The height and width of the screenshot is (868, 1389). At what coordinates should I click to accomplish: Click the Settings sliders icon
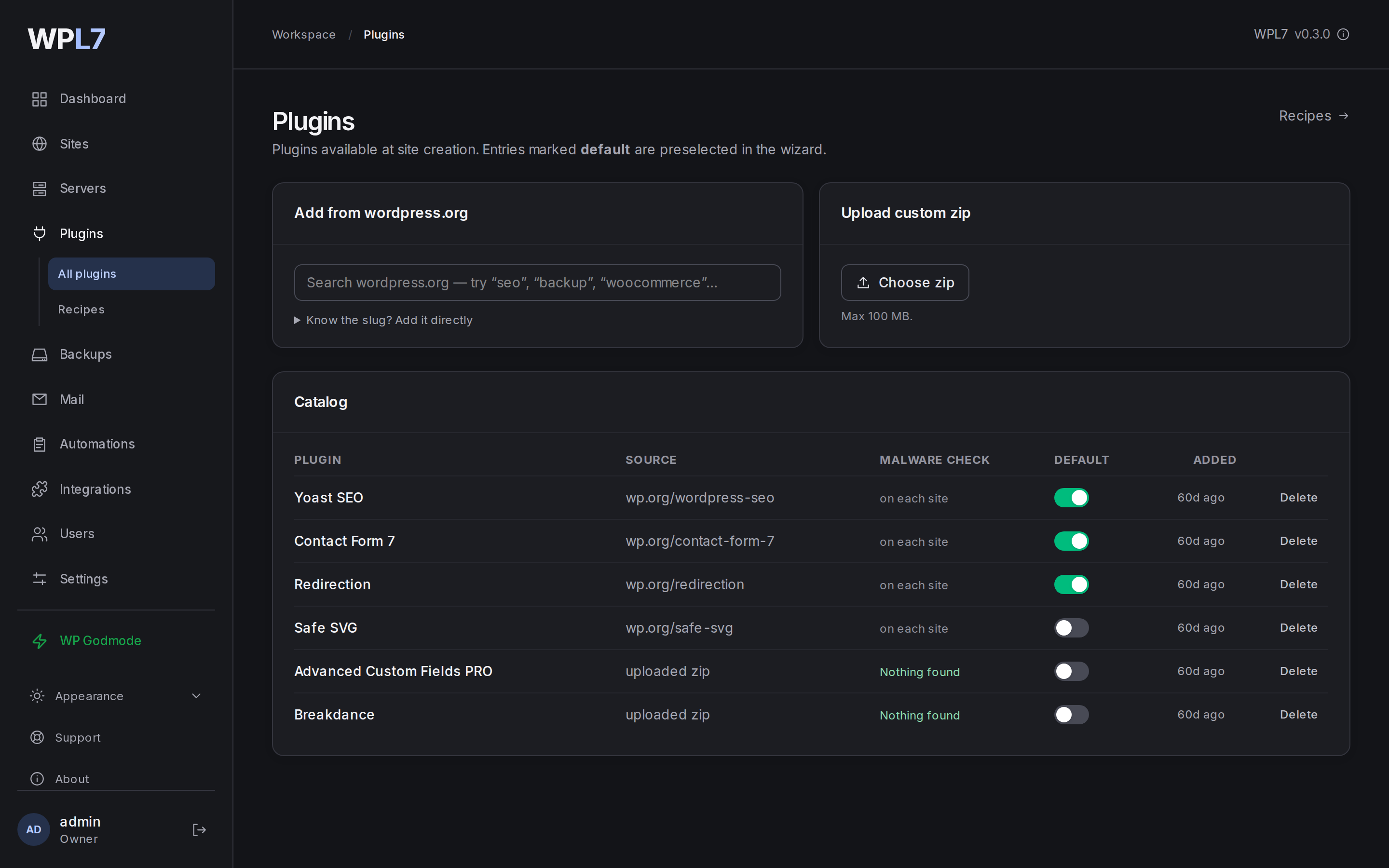(x=39, y=579)
